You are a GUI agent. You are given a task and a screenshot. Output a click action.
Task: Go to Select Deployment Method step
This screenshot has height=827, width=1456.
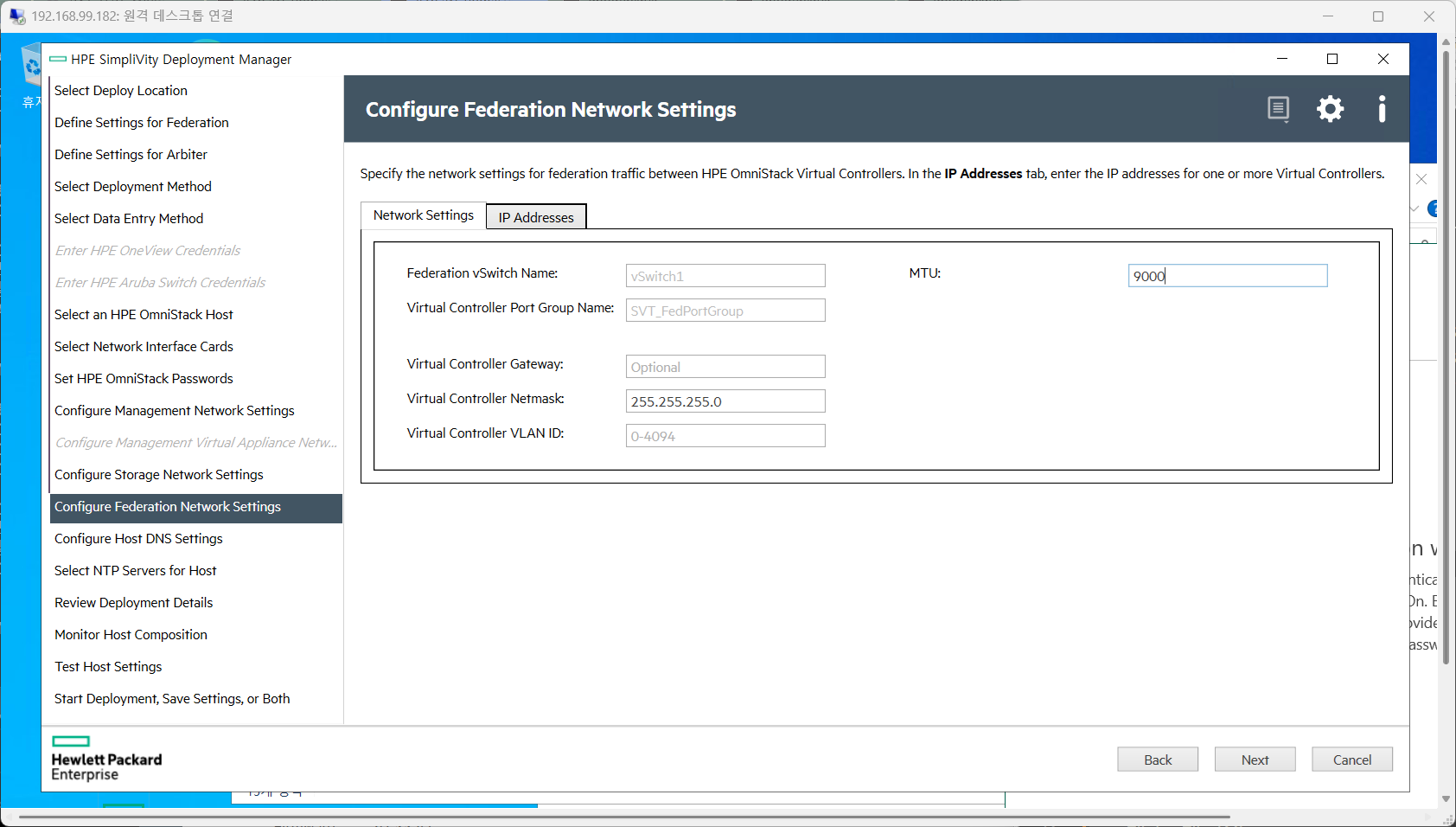pyautogui.click(x=196, y=187)
